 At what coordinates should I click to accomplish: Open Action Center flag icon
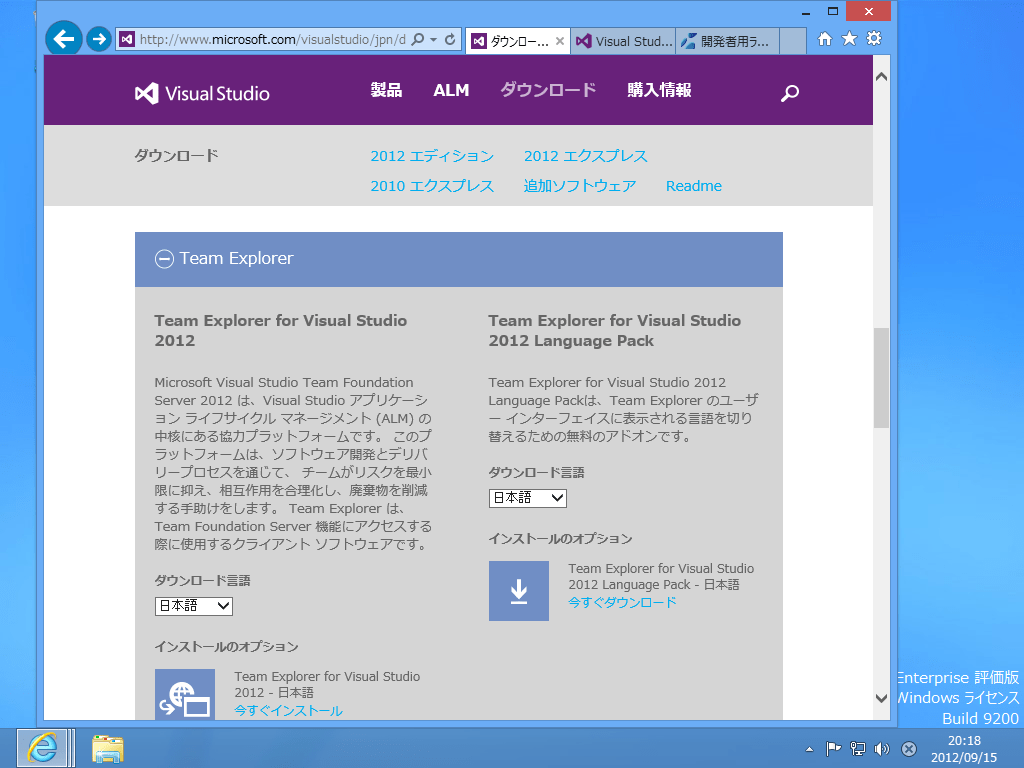(x=833, y=749)
